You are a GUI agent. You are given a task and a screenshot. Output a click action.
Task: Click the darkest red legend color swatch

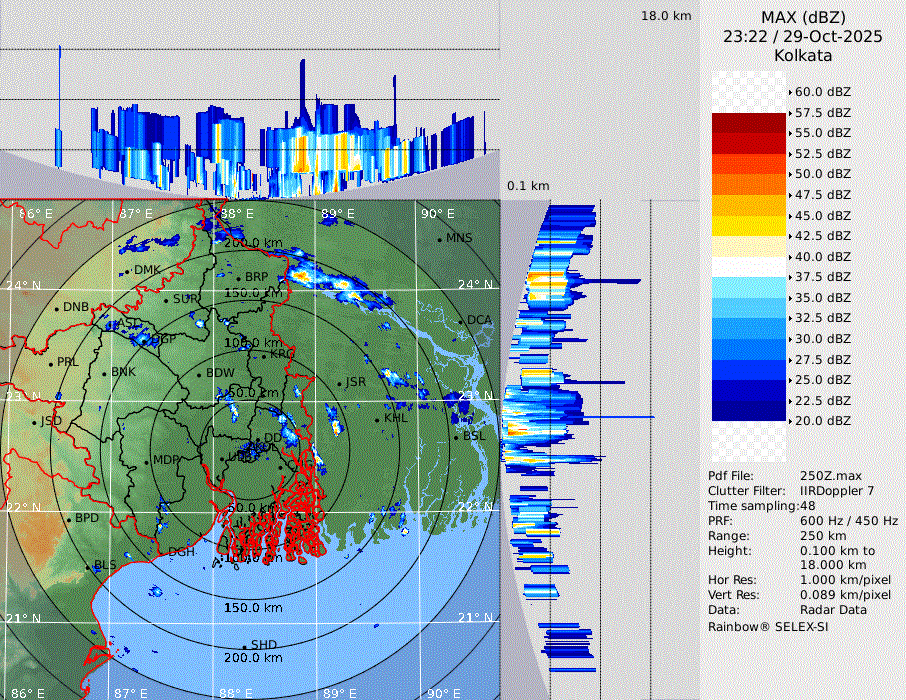pyautogui.click(x=749, y=123)
